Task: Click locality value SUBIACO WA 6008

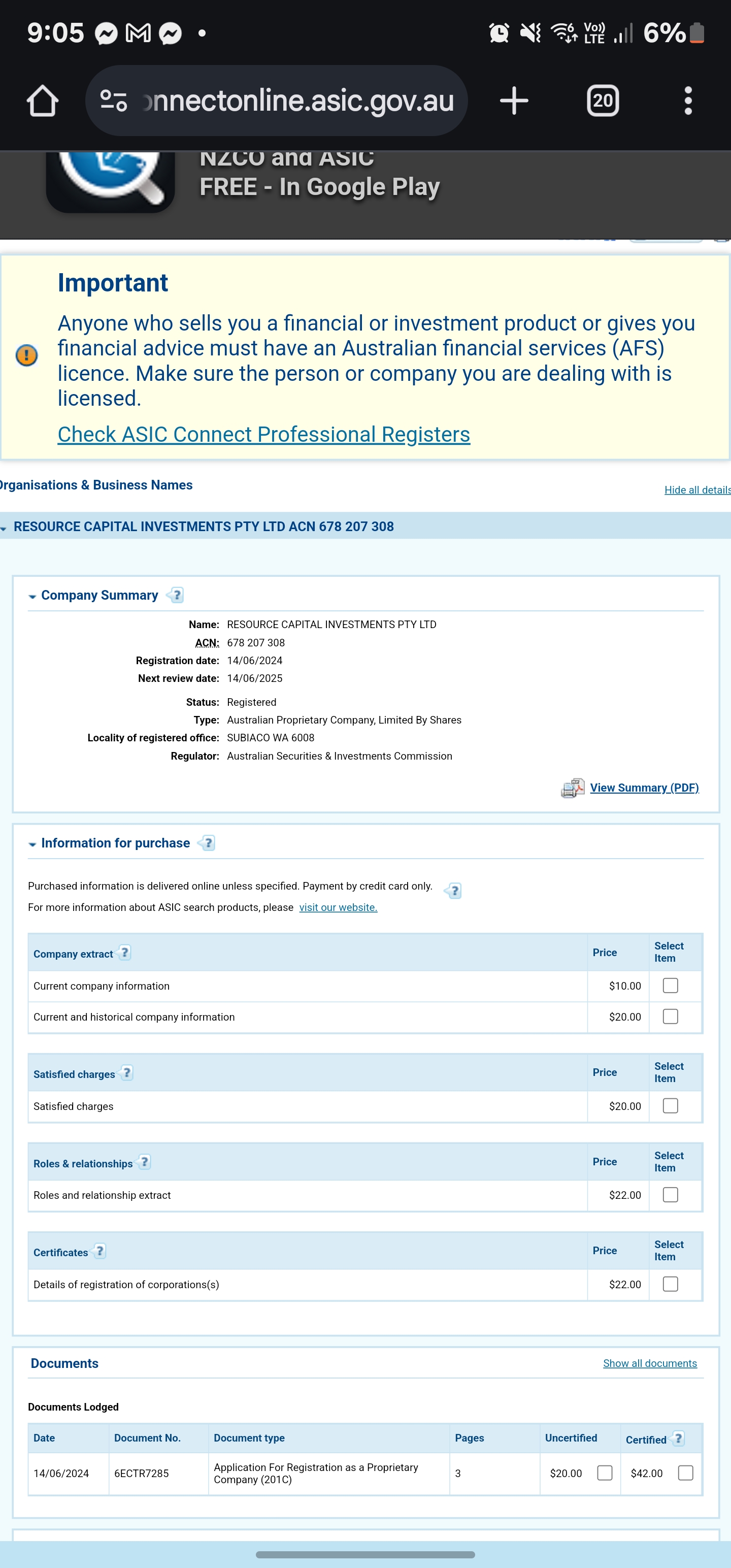Action: click(271, 738)
